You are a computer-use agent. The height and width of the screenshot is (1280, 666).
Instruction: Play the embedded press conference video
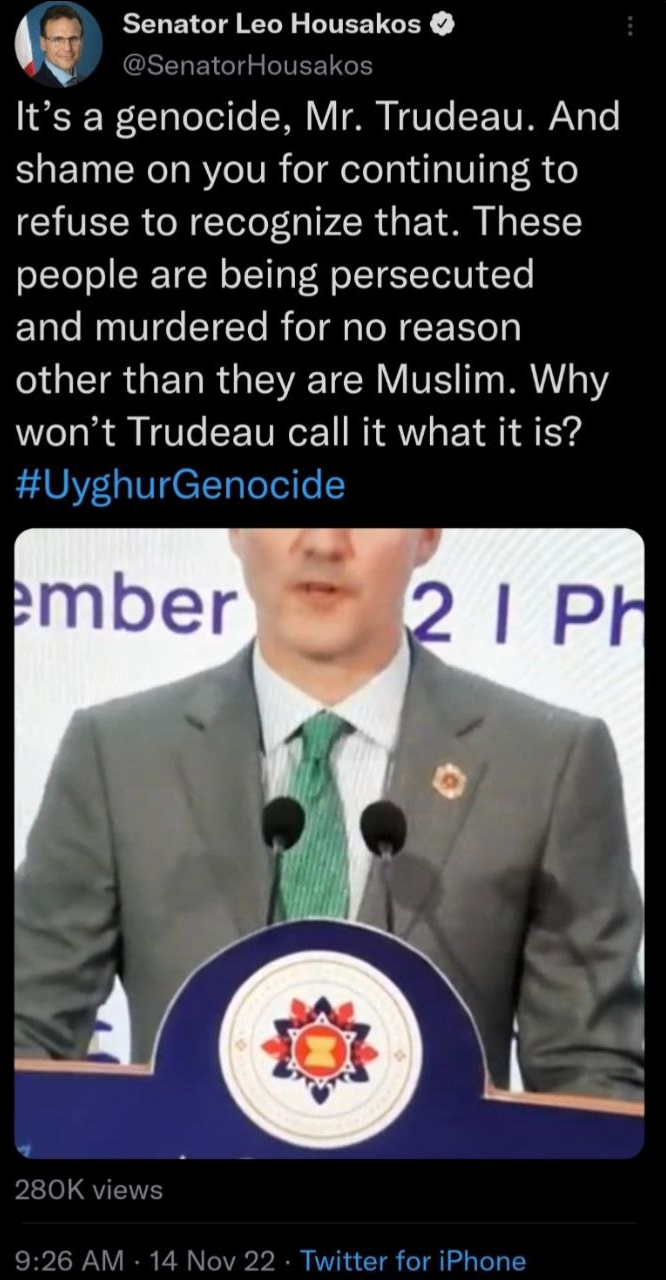tap(329, 843)
